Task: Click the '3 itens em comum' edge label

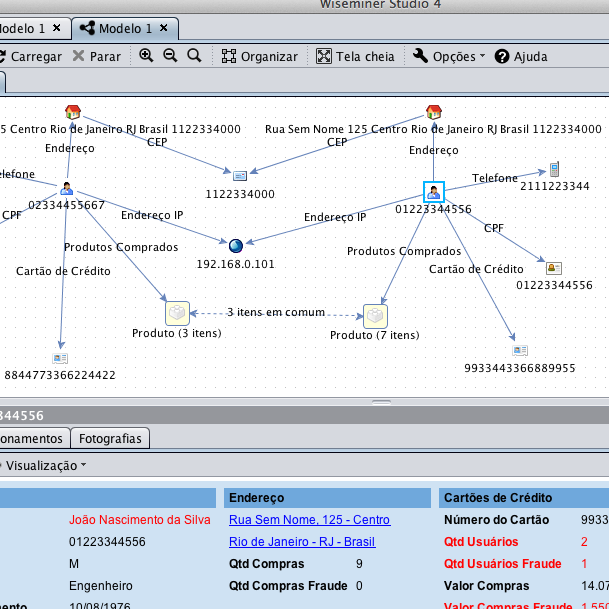Action: click(x=276, y=312)
